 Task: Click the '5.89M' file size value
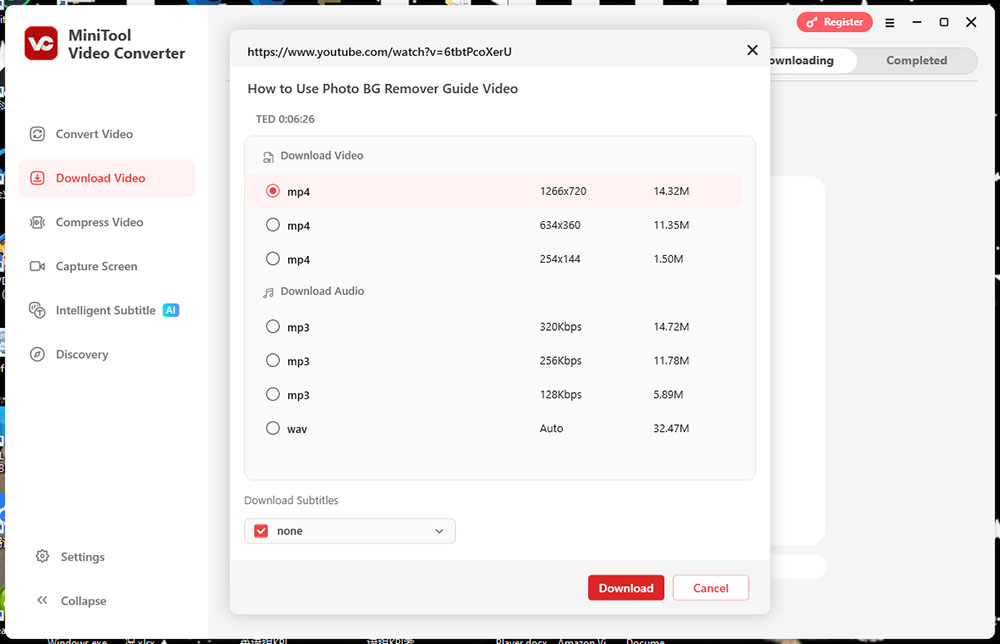(668, 394)
